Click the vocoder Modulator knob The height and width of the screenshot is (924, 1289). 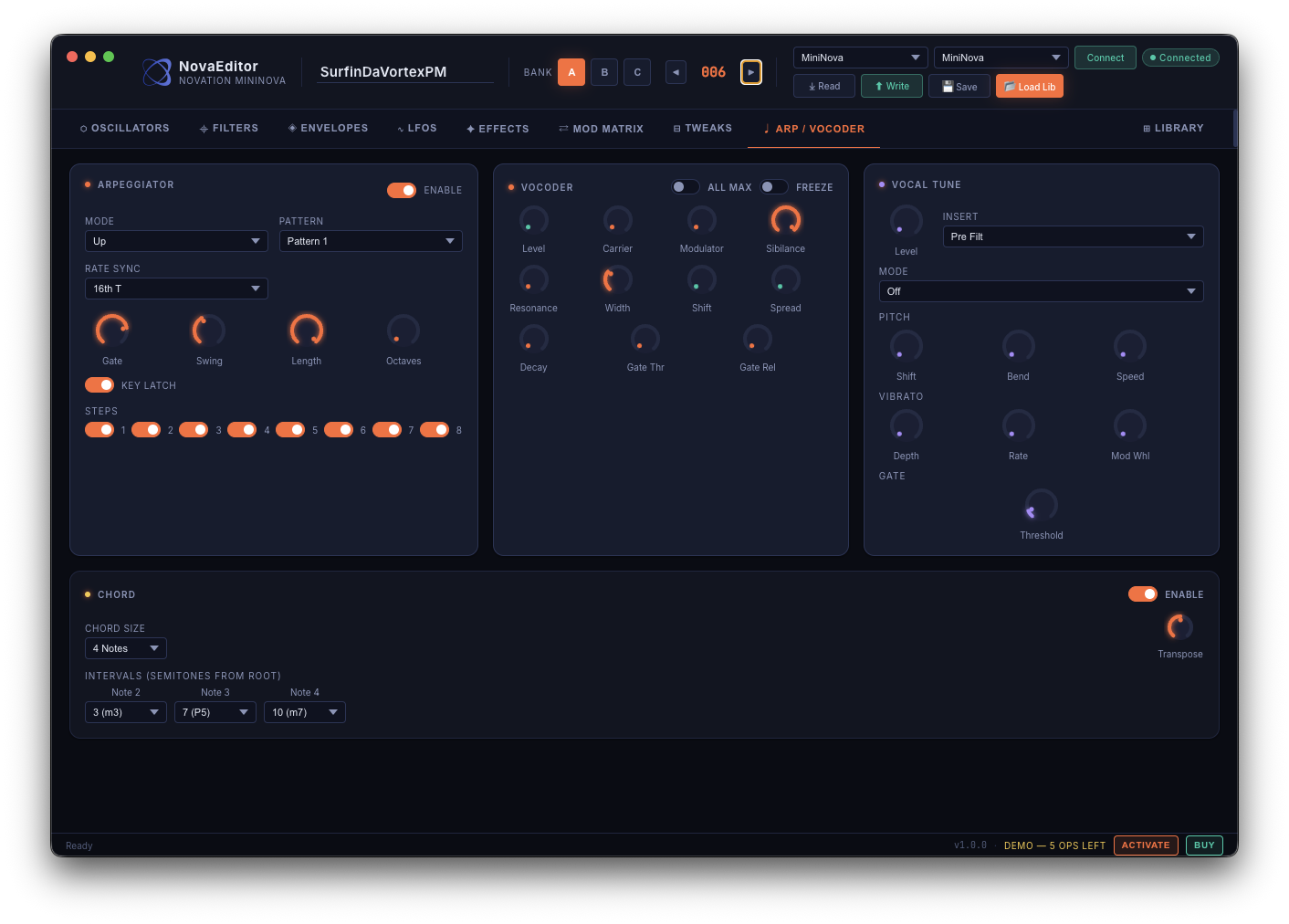click(702, 220)
